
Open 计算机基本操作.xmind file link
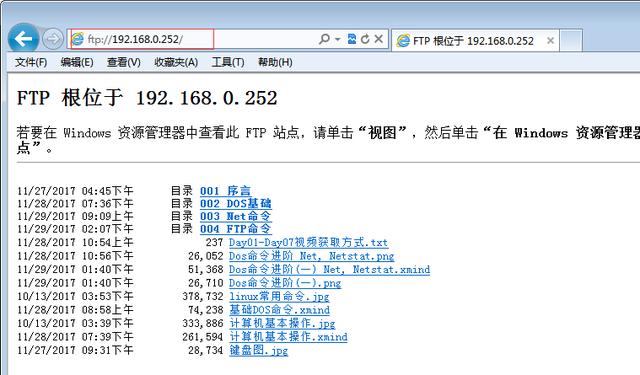[288, 337]
